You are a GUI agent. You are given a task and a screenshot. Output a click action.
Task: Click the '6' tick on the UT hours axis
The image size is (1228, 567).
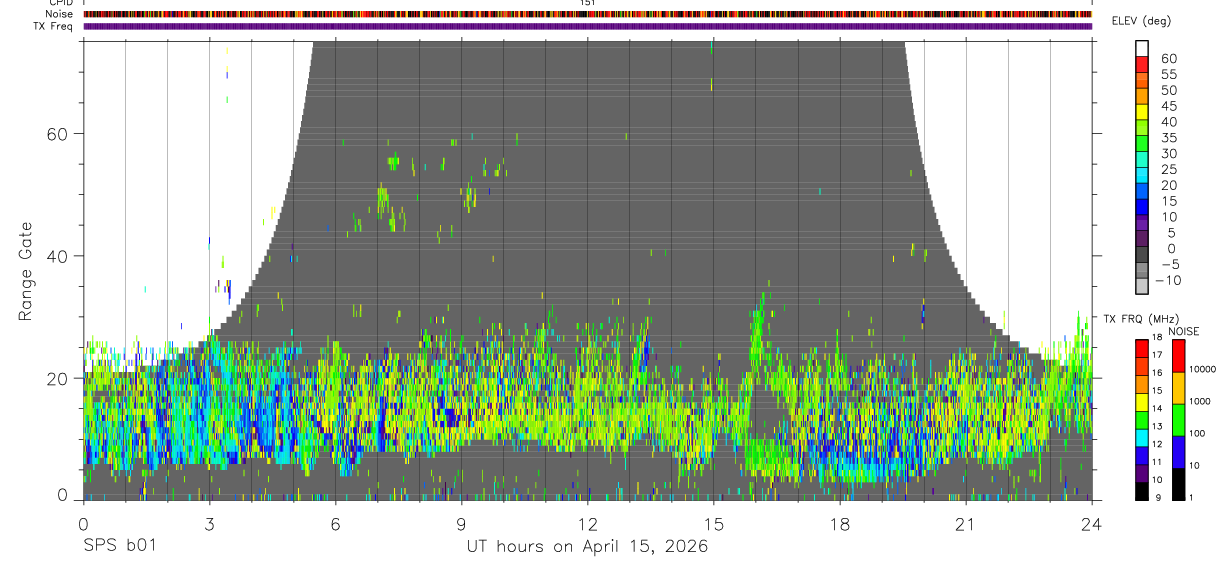tap(335, 522)
